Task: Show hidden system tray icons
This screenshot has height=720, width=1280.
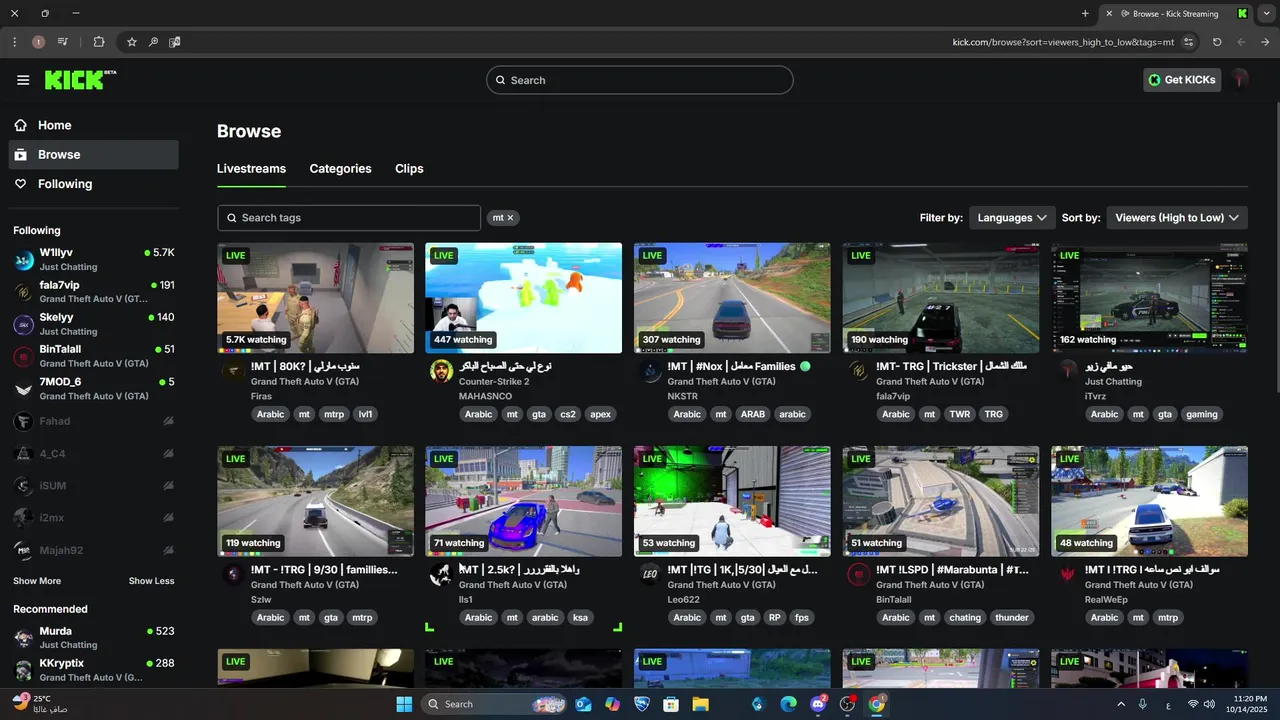Action: pos(1121,704)
